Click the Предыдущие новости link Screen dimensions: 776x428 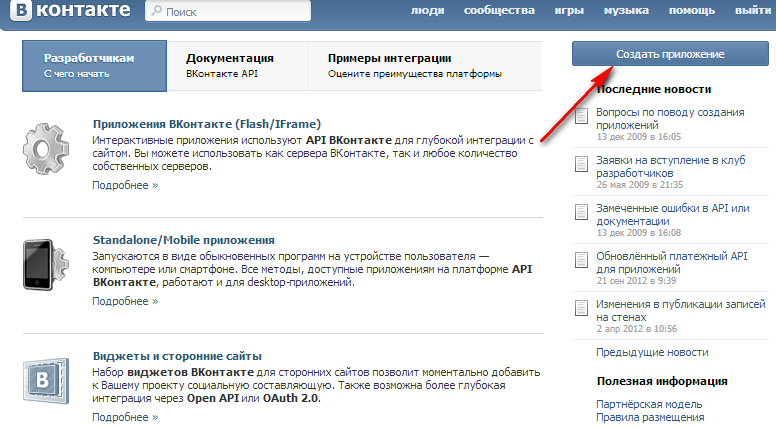[652, 352]
